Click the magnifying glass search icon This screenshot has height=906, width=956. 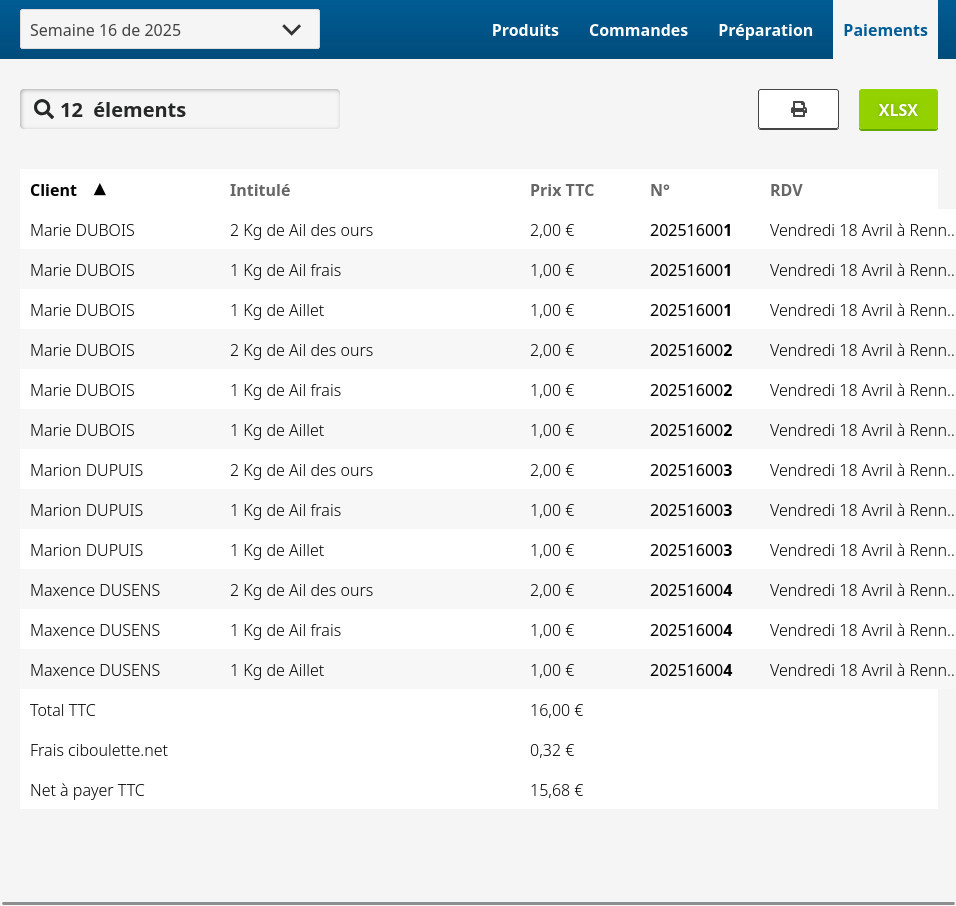43,109
